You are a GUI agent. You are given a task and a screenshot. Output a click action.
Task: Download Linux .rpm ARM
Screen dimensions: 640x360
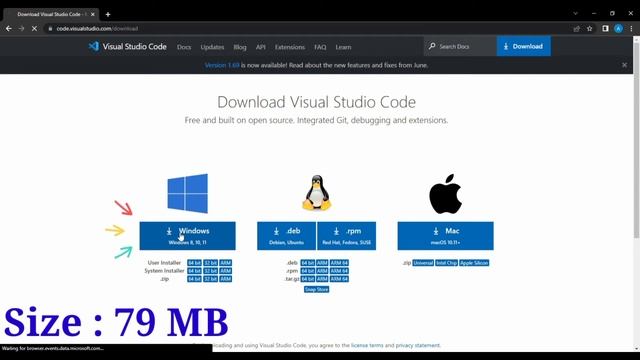(322, 271)
